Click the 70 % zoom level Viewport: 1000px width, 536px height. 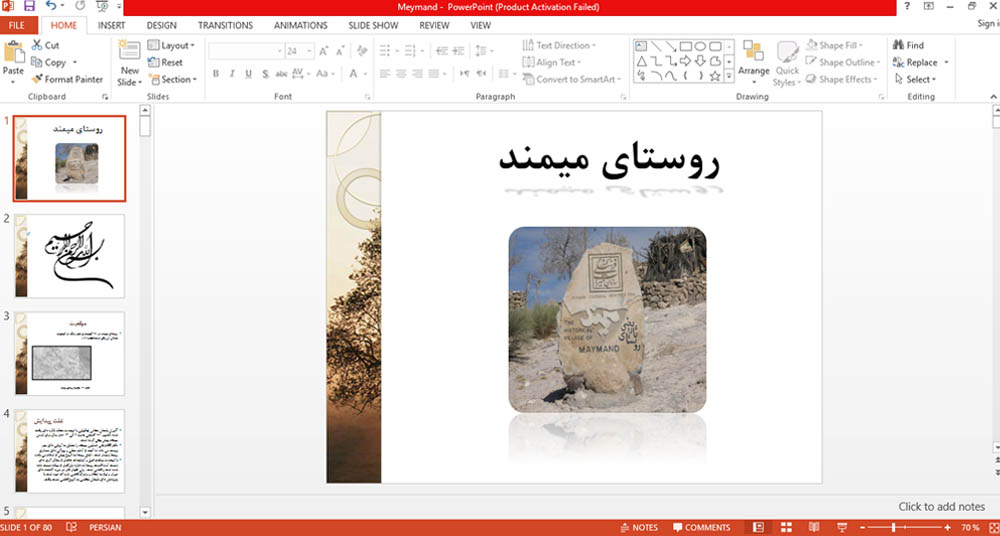click(x=970, y=528)
